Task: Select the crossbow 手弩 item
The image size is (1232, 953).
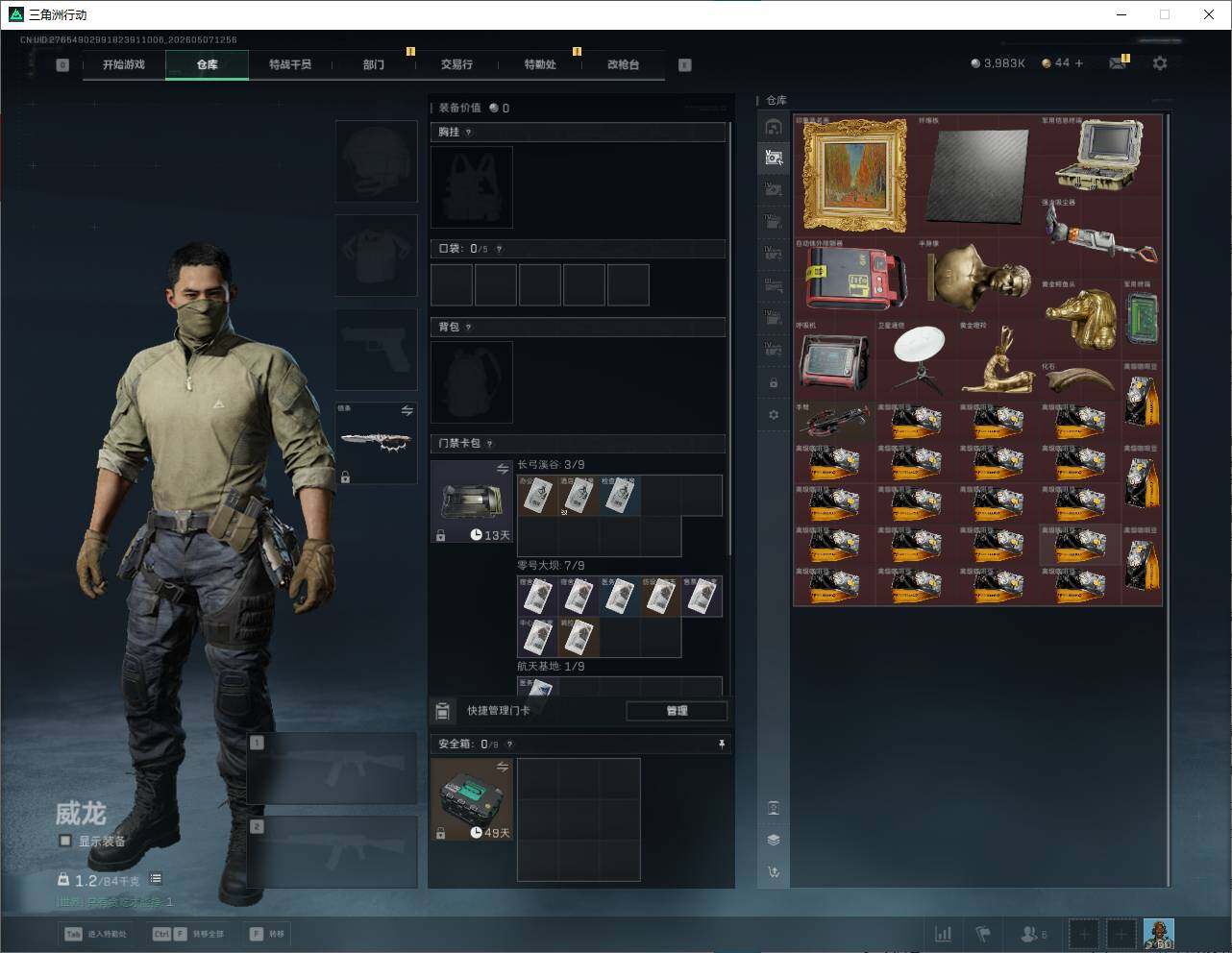Action: 834,422
